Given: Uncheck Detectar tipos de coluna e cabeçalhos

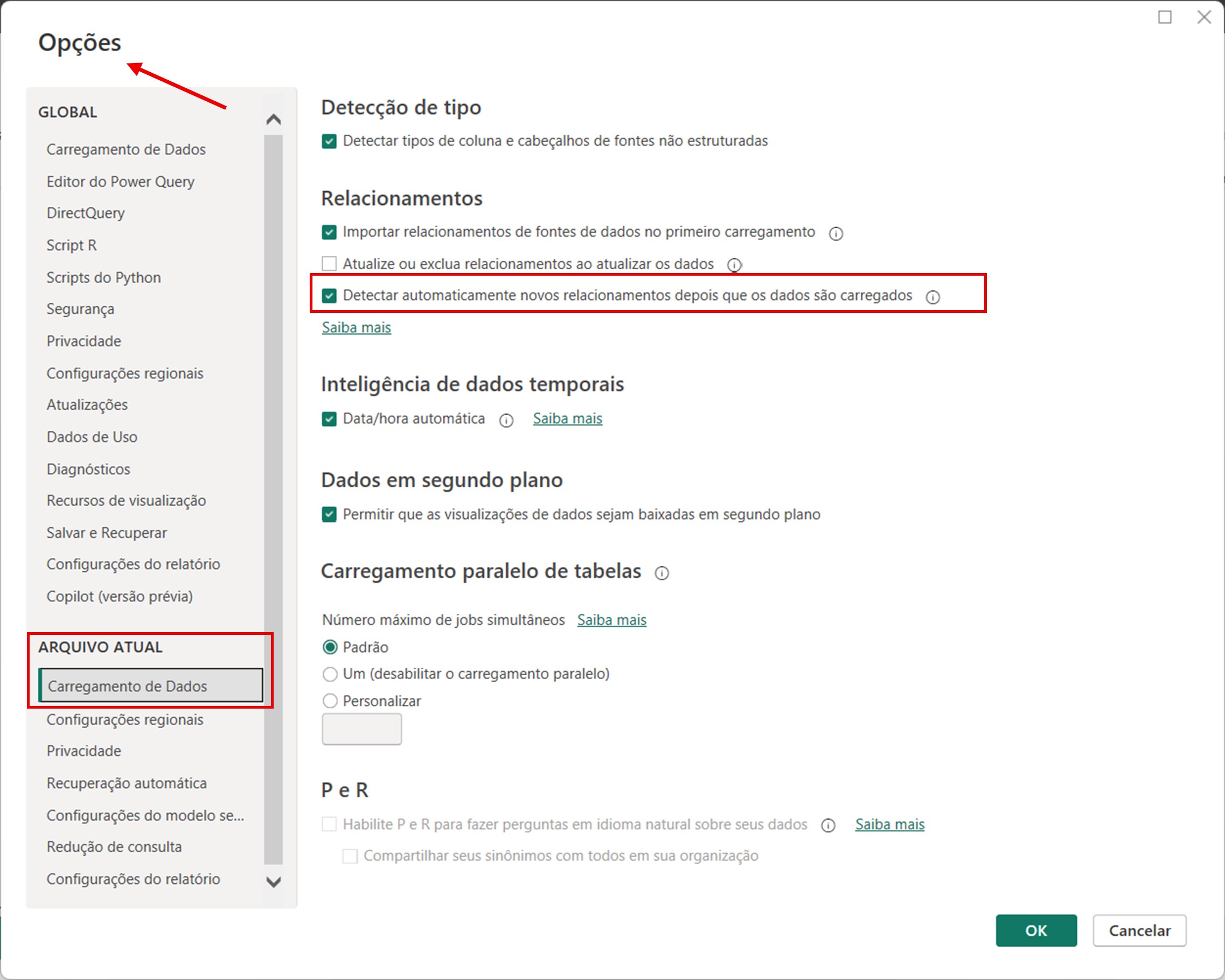Looking at the screenshot, I should click(x=329, y=141).
